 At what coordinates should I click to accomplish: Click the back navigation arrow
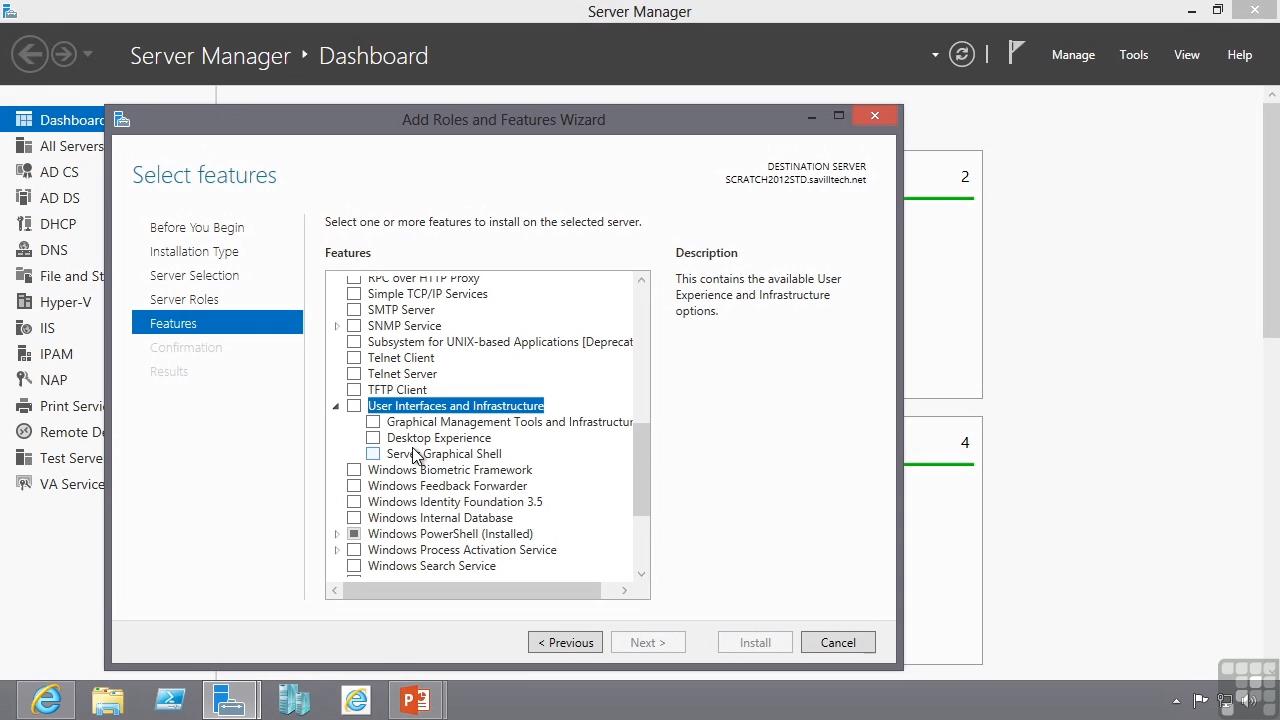coord(30,54)
